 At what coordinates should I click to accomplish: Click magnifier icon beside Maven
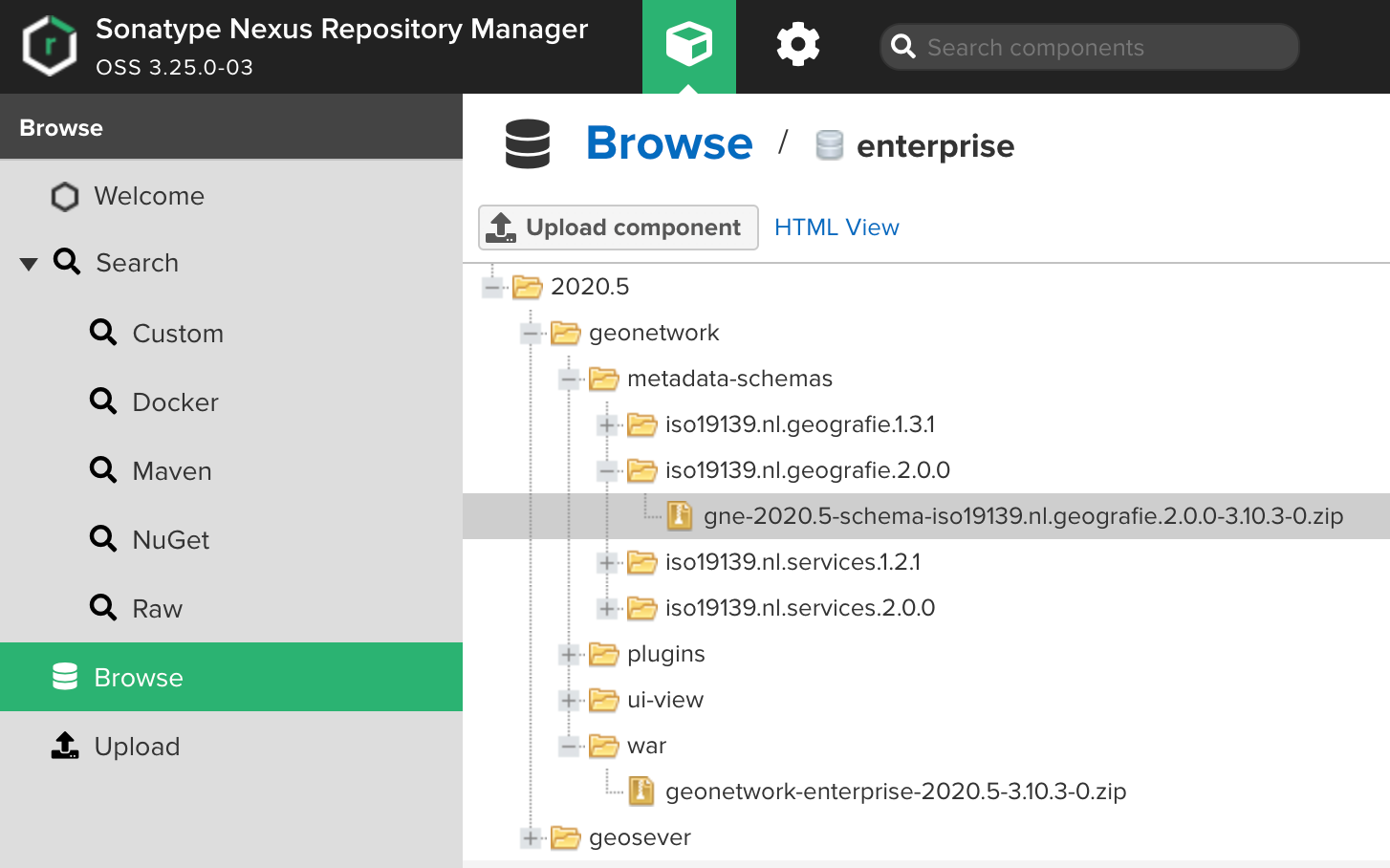coord(103,469)
